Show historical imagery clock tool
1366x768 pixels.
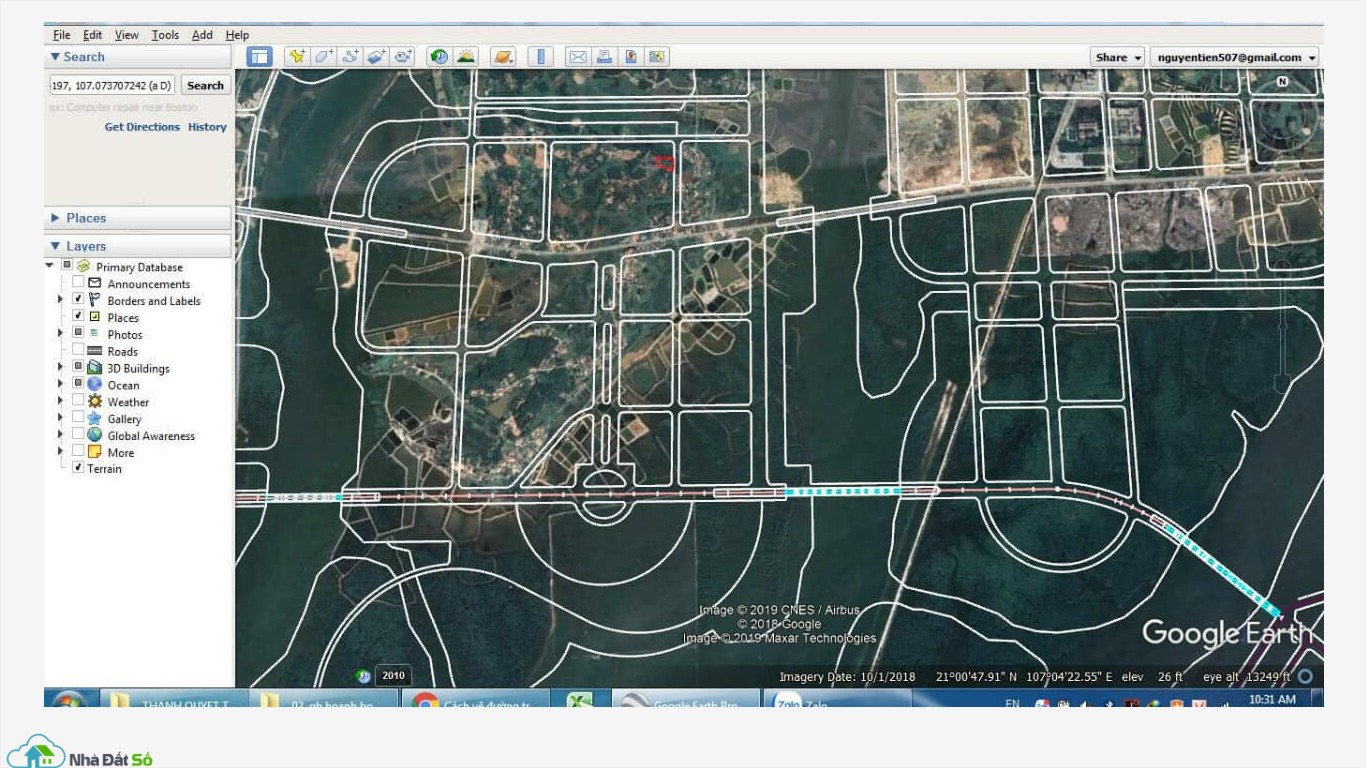(x=439, y=57)
